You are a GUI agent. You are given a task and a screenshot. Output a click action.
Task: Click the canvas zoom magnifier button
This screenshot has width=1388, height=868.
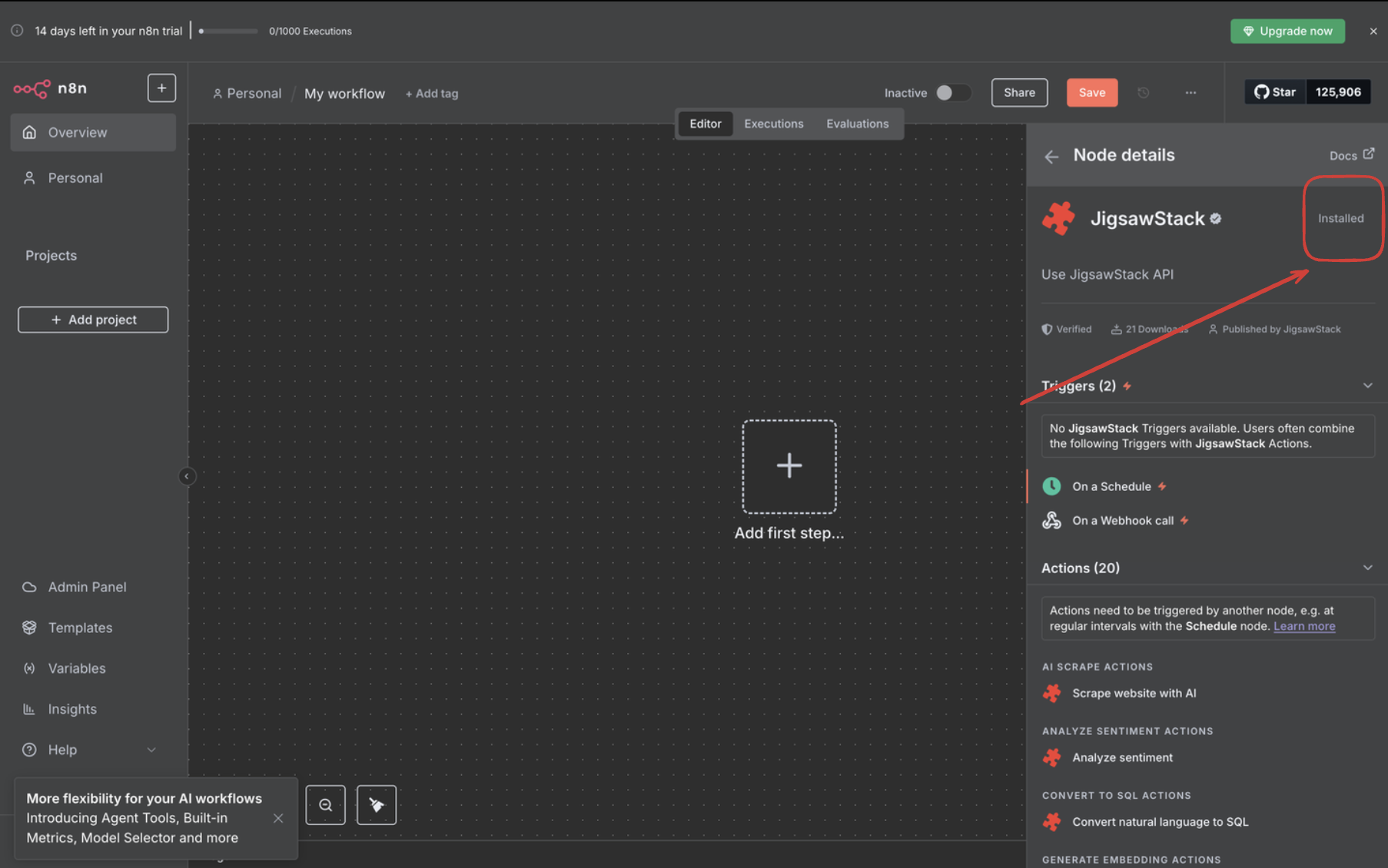point(326,805)
